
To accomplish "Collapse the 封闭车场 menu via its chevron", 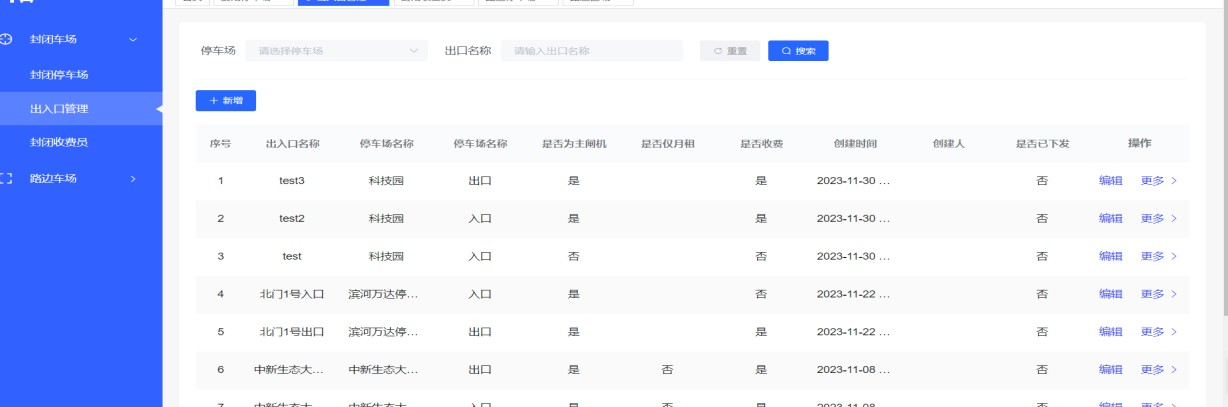I will [133, 39].
